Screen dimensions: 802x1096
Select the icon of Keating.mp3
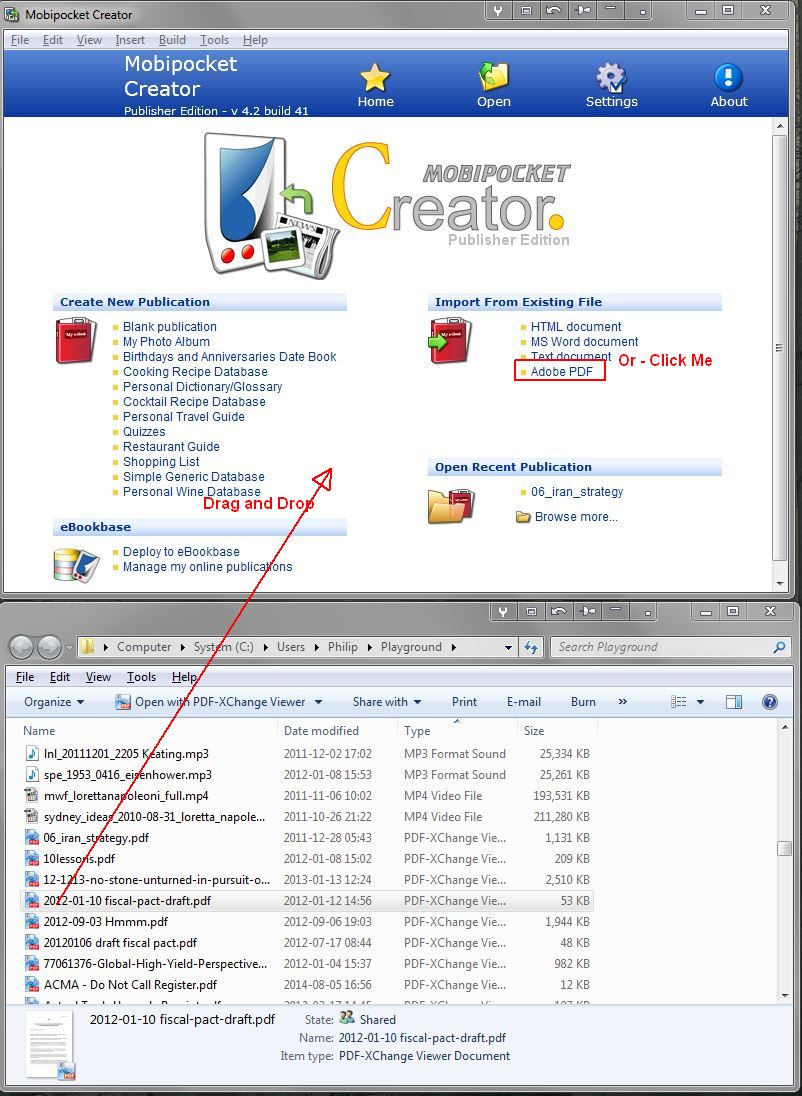(31, 754)
